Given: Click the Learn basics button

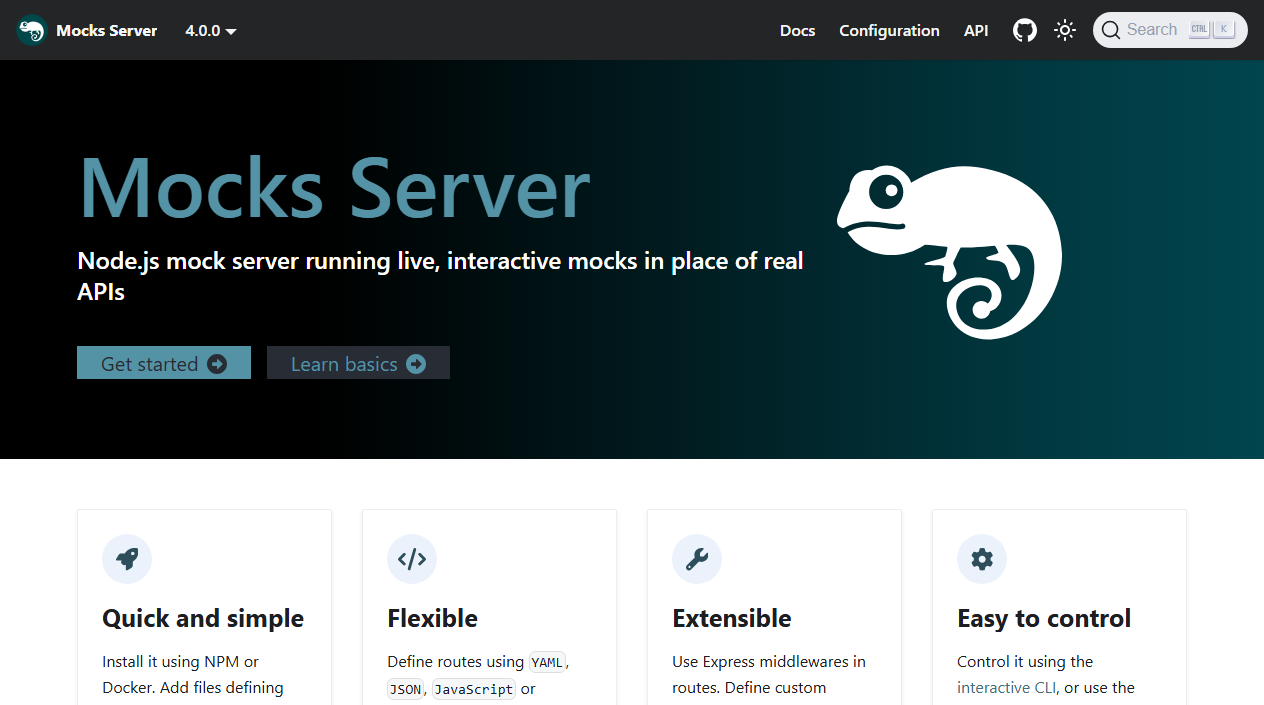Looking at the screenshot, I should click(x=358, y=363).
